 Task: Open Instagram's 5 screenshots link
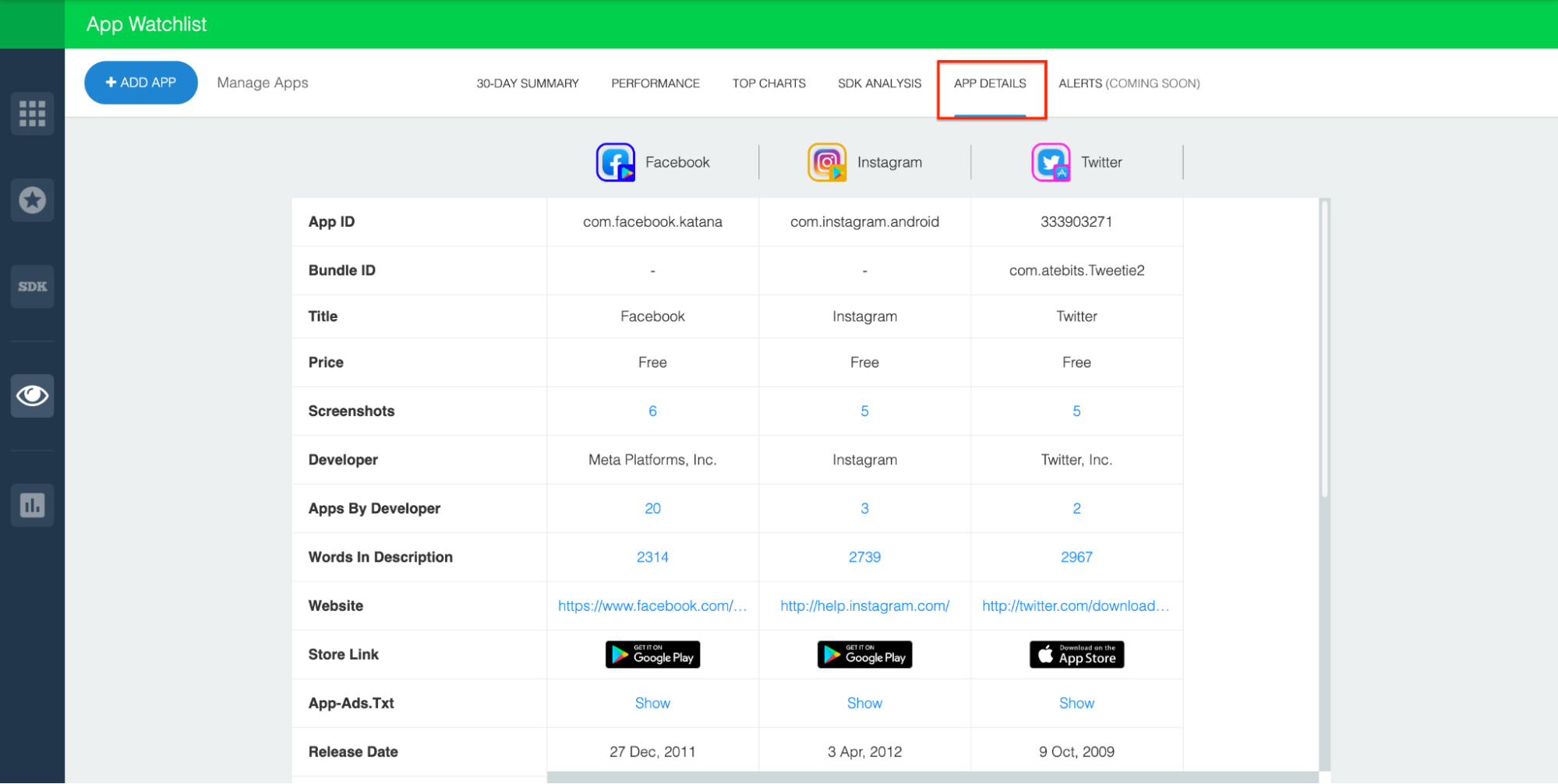pos(864,411)
